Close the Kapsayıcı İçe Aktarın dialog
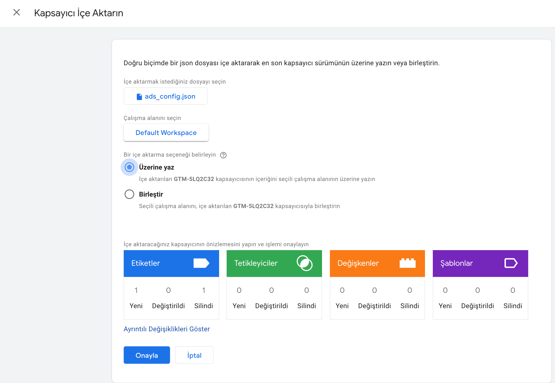The image size is (555, 383). click(16, 13)
